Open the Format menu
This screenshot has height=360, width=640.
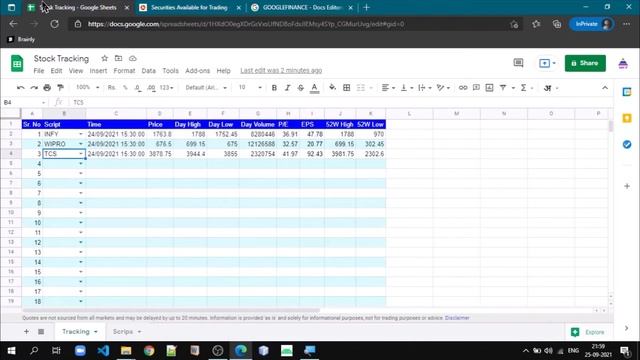click(124, 71)
